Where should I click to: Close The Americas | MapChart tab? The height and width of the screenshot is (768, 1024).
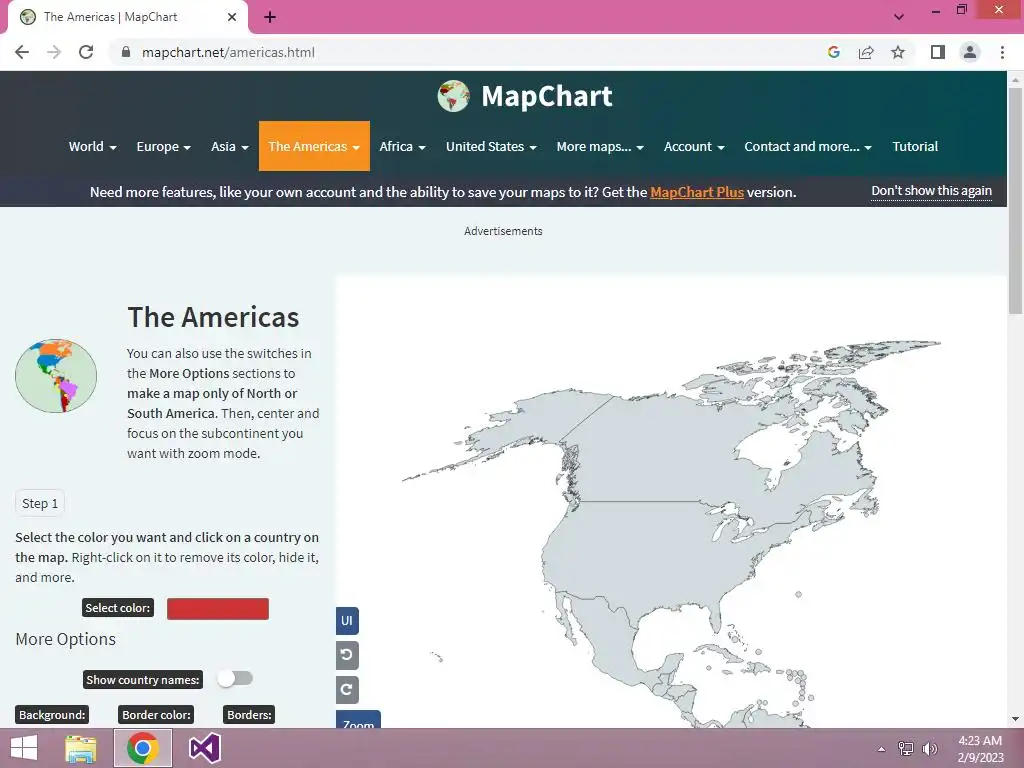(x=232, y=17)
